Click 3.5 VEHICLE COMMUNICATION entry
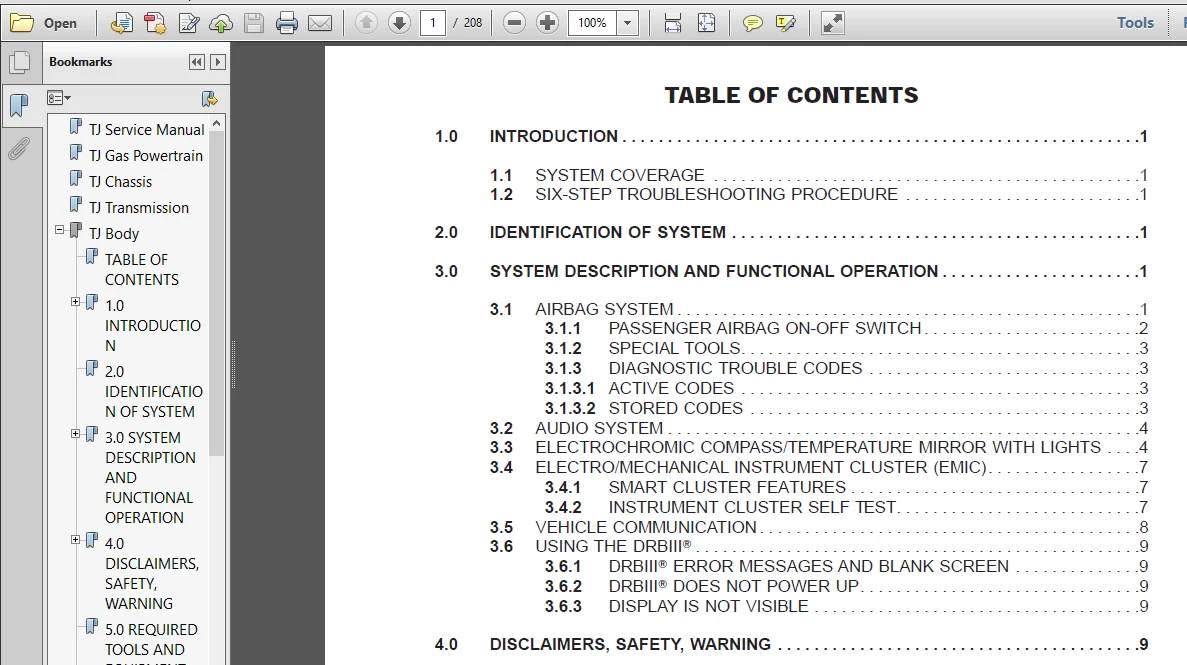The height and width of the screenshot is (665, 1187). coord(818,527)
